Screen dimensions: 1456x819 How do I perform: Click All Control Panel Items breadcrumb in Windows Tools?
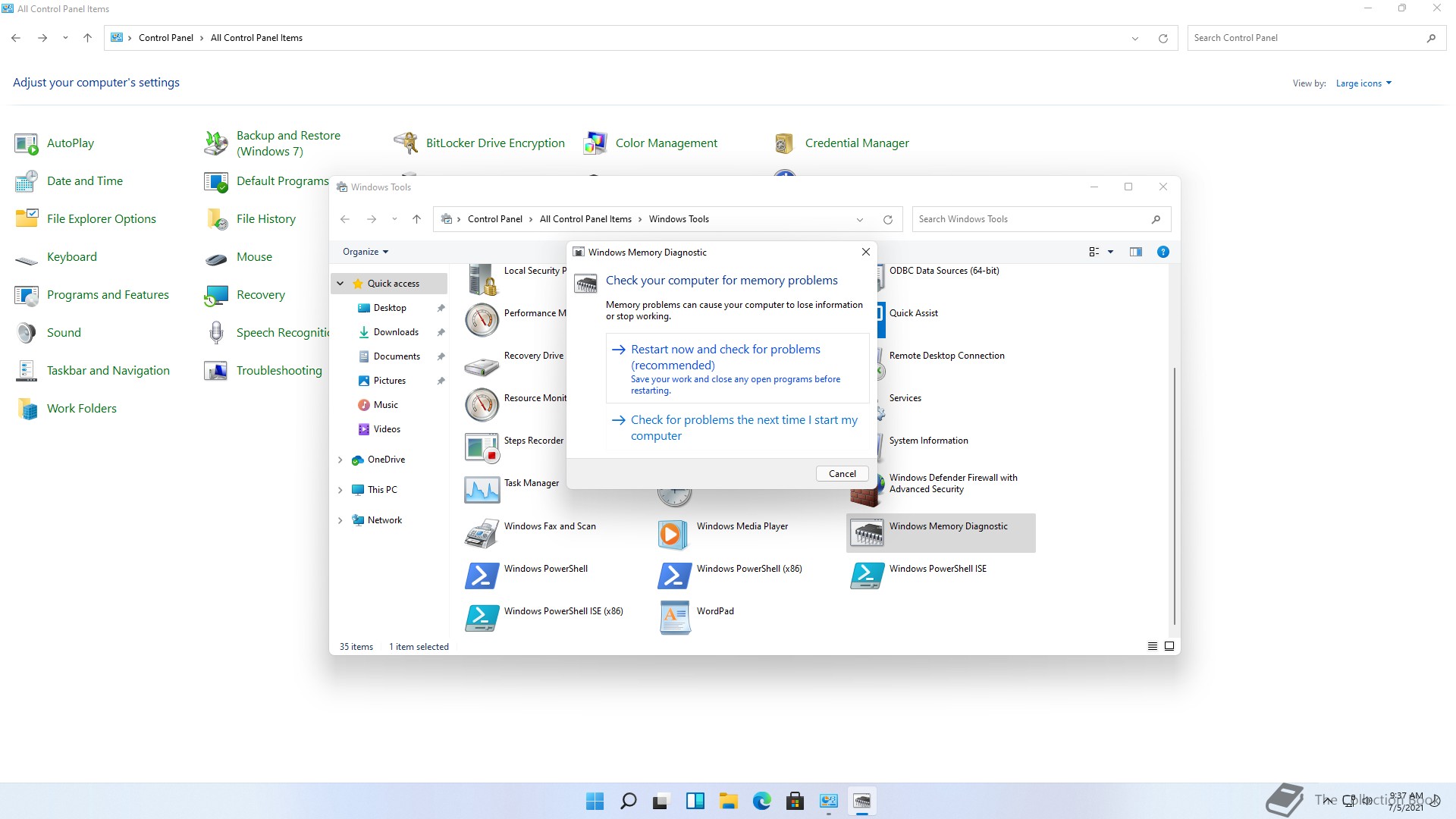pos(585,219)
